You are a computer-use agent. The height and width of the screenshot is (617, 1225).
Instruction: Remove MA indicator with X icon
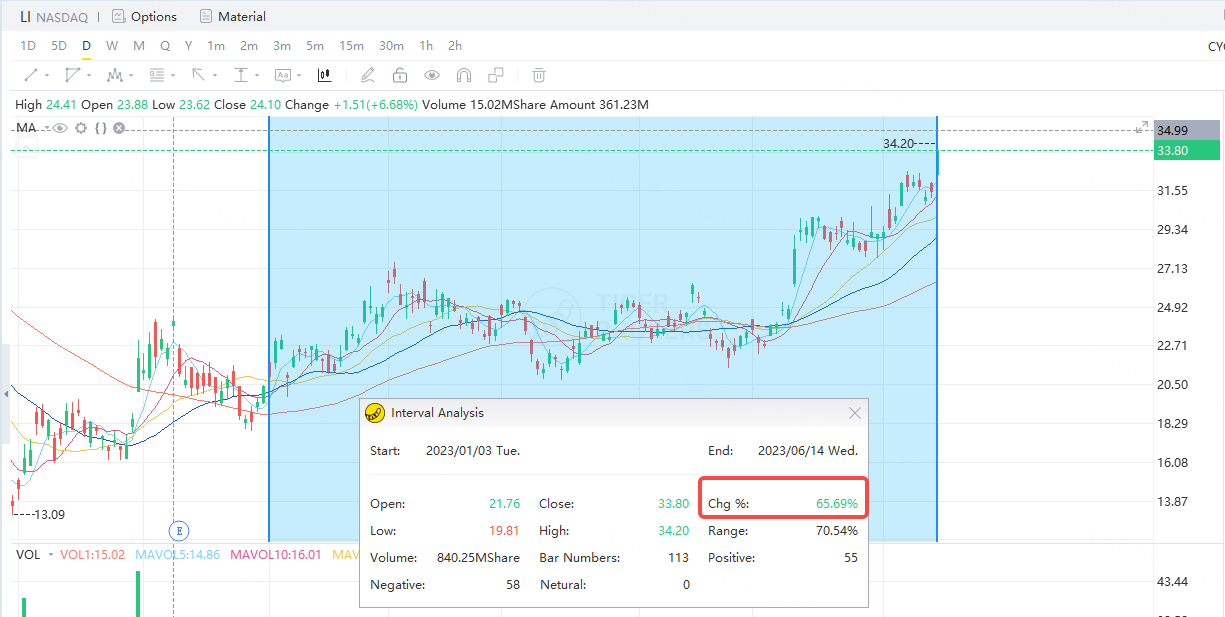(x=119, y=128)
